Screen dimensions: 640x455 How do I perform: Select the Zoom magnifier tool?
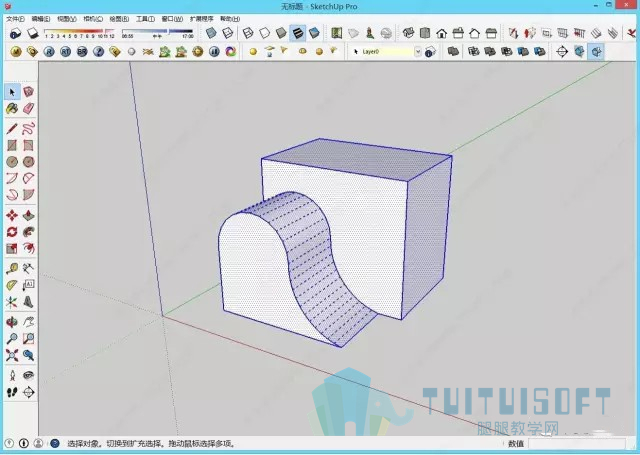(x=12, y=338)
